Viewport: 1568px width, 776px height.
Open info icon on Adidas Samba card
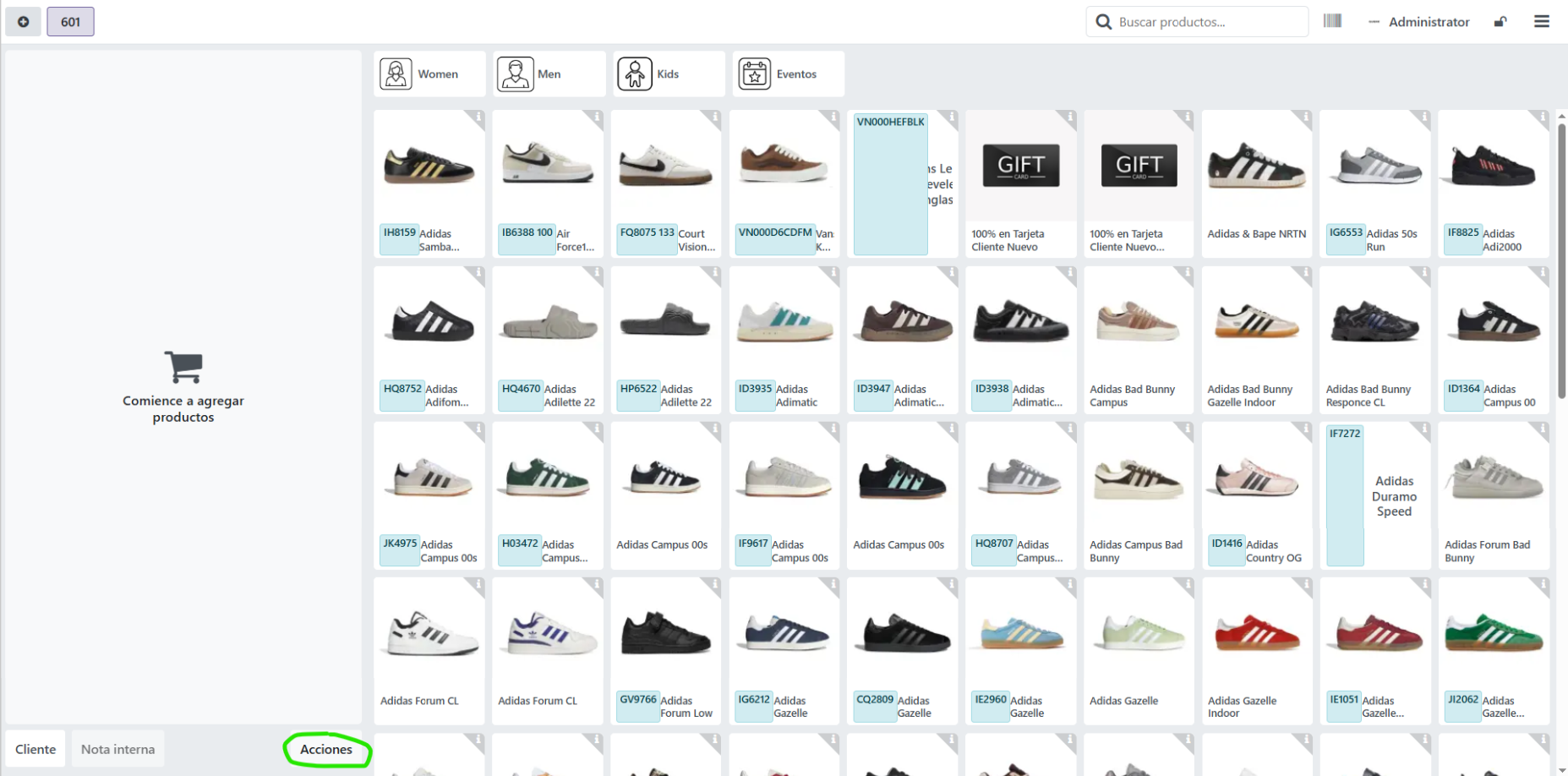(x=478, y=117)
